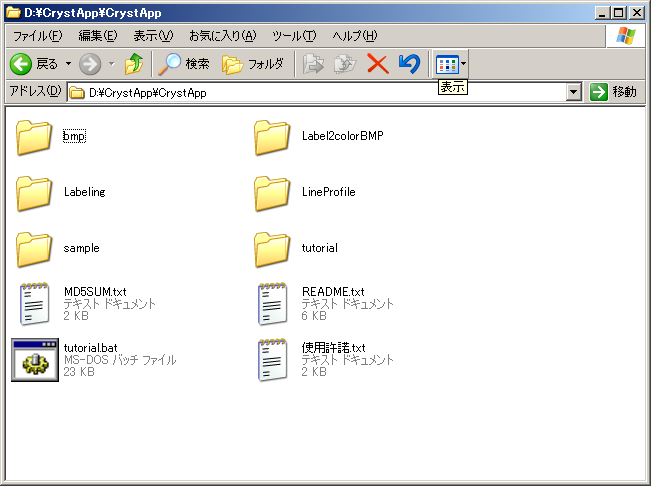The width and height of the screenshot is (651, 486).
Task: Minimize the CrystApp window
Action: pyautogui.click(x=602, y=13)
